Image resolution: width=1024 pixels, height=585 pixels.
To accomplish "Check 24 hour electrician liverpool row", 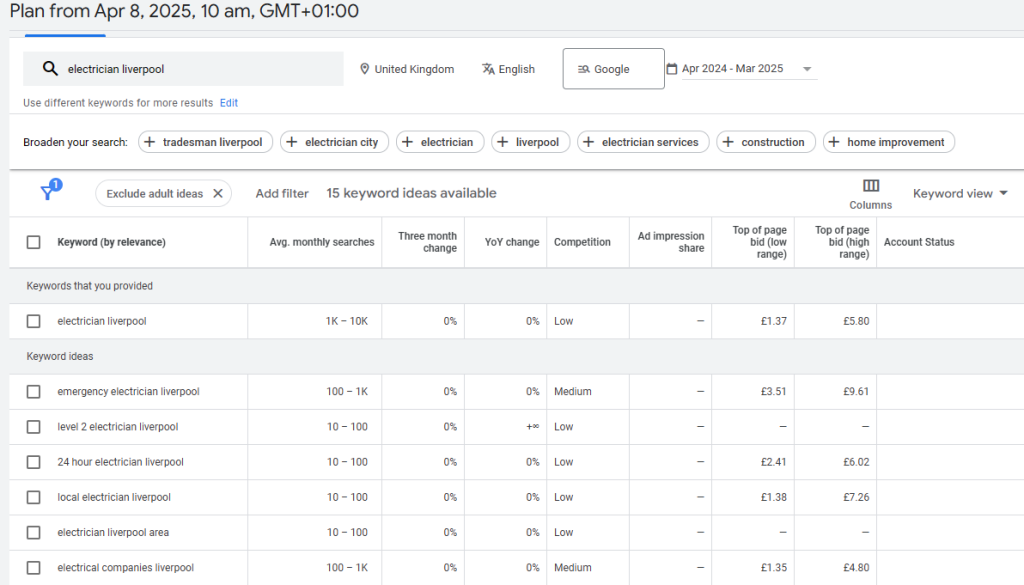I will coord(33,462).
